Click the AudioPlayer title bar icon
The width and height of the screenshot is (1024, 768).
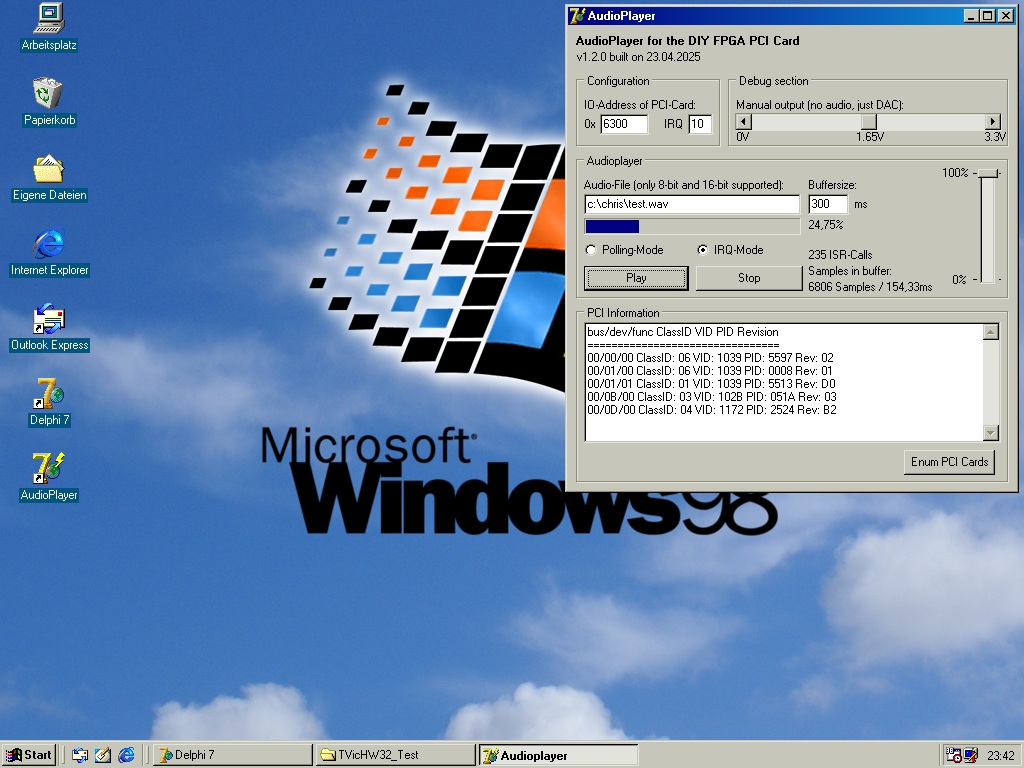coord(577,16)
